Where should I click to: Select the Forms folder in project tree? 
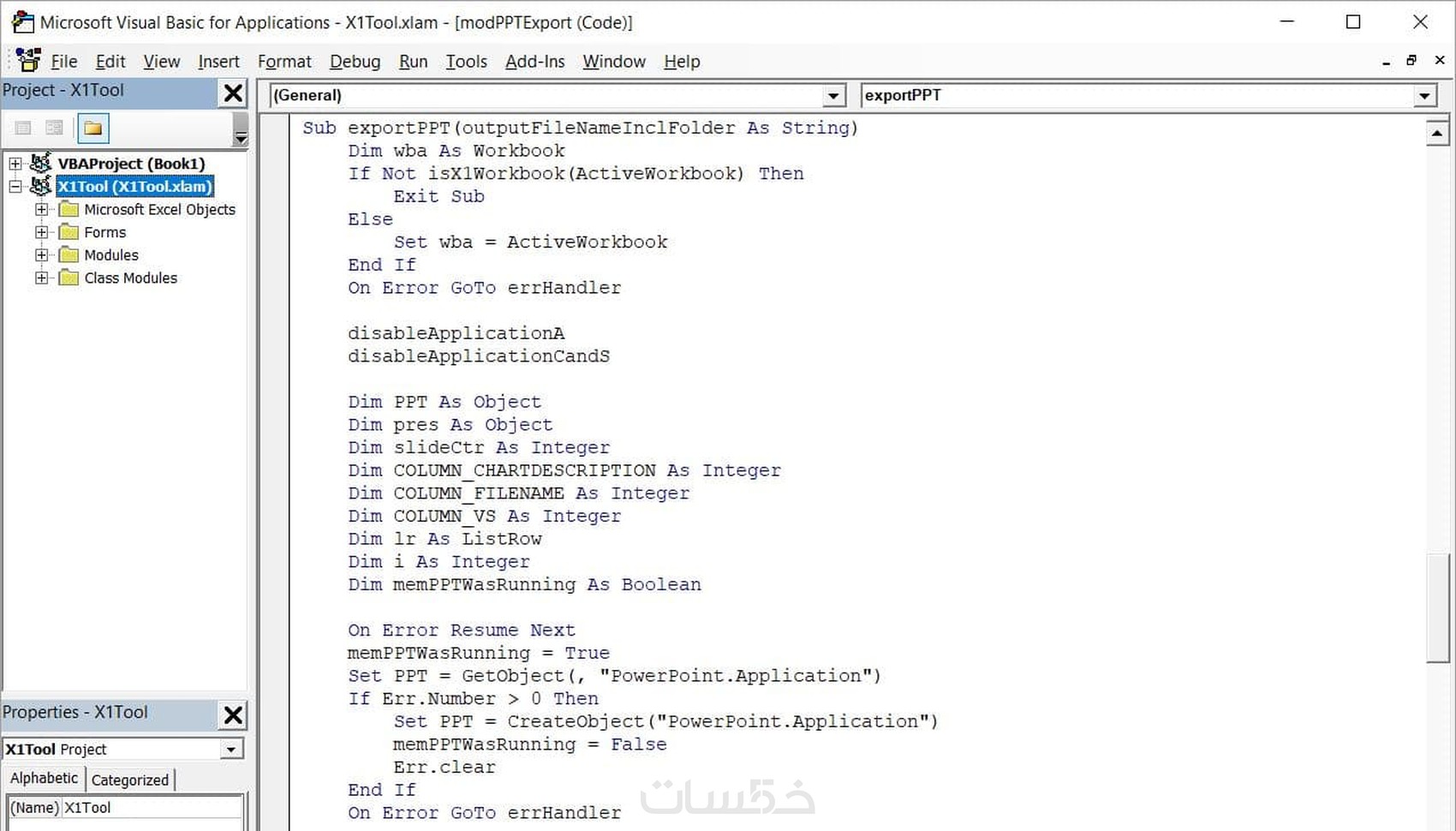point(104,232)
